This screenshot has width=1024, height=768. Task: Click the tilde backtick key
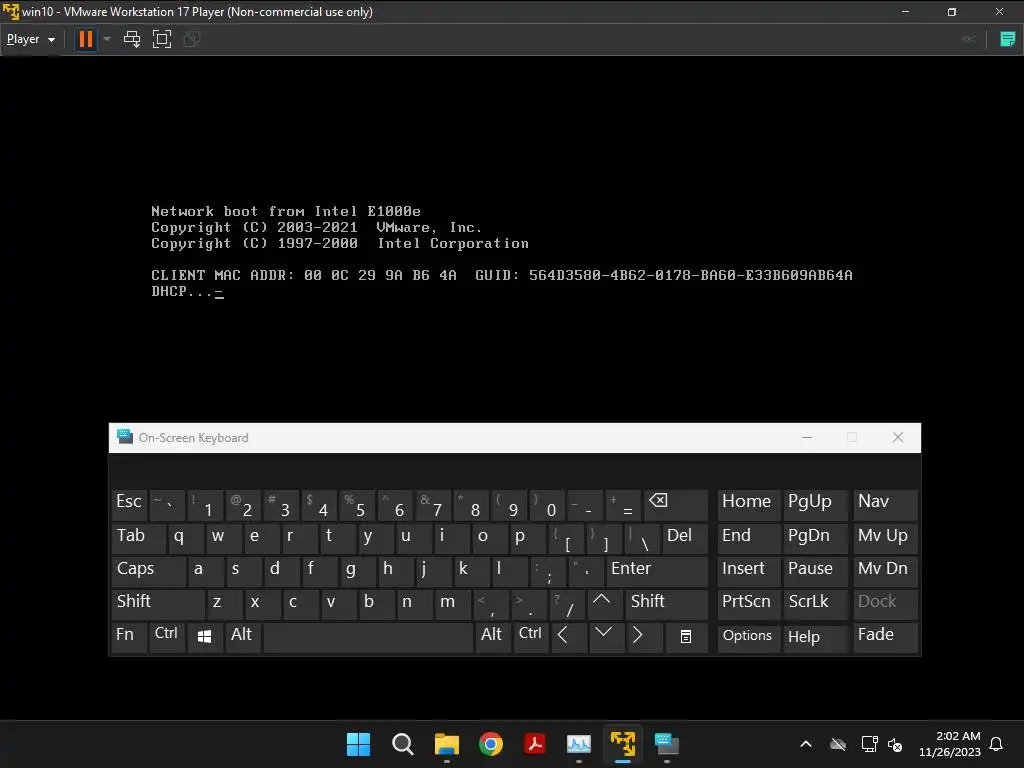click(x=167, y=504)
